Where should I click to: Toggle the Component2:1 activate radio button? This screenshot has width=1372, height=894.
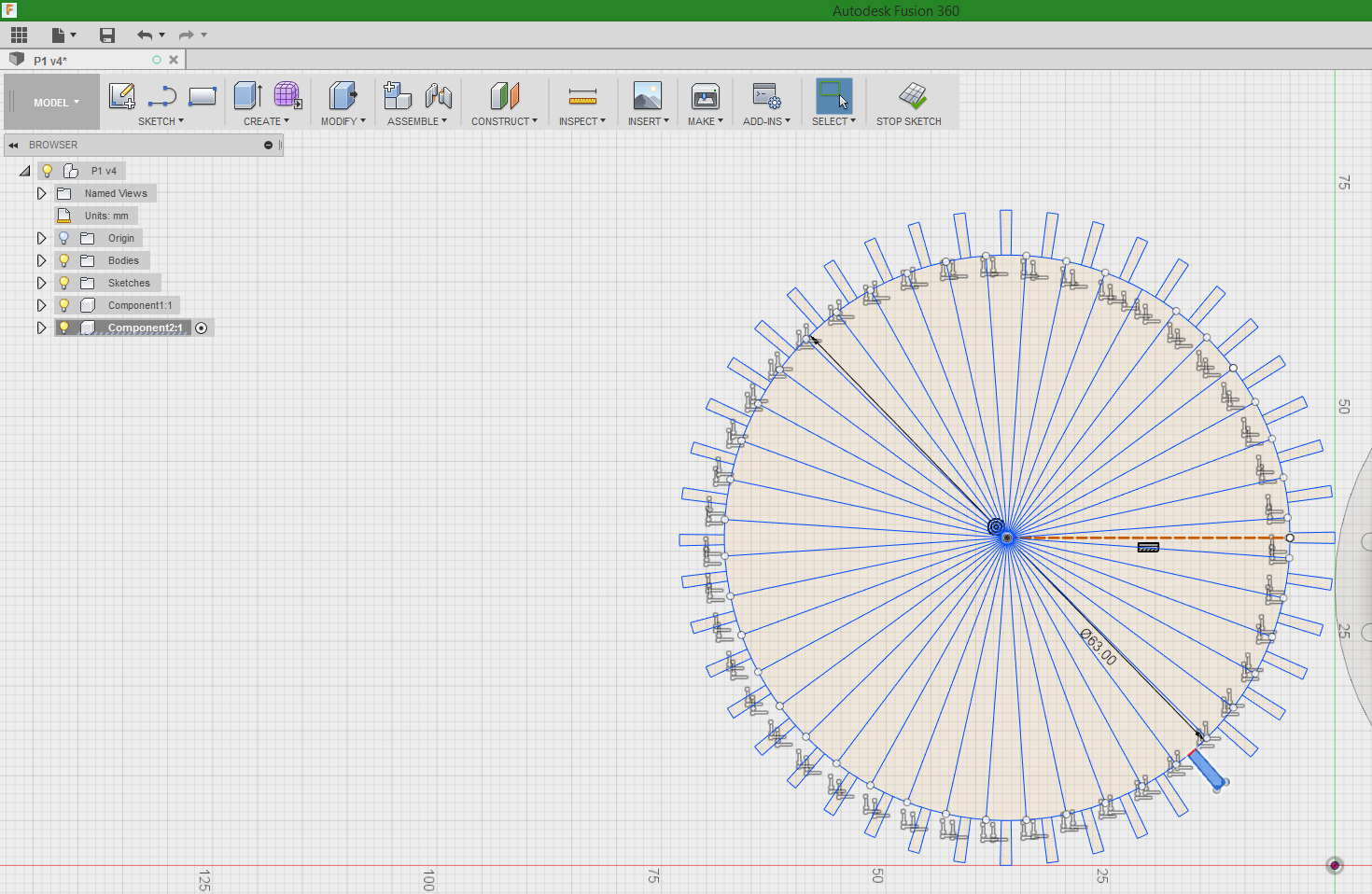pos(202,328)
